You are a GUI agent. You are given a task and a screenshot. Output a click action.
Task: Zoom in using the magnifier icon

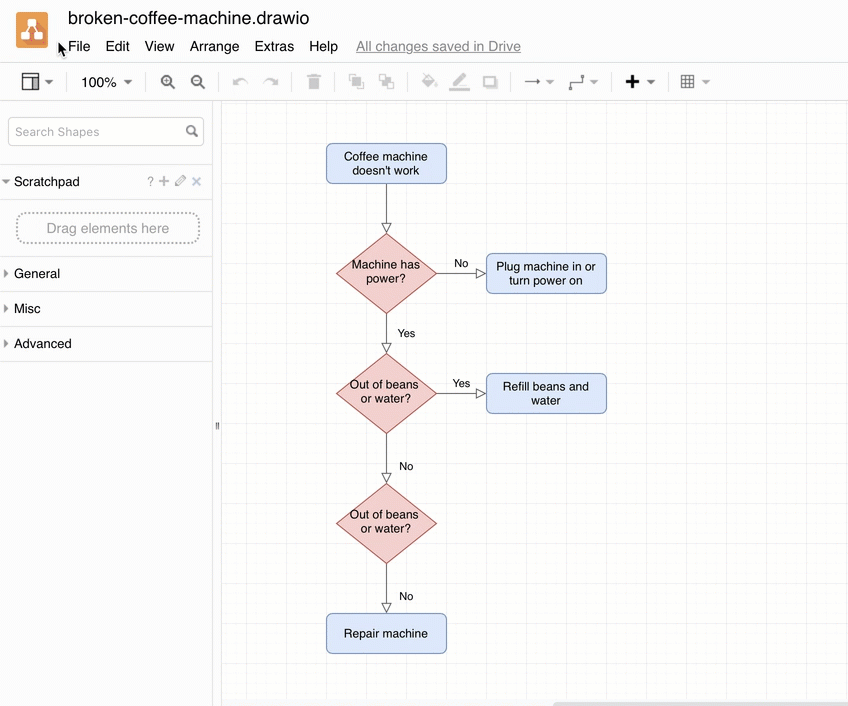point(168,82)
